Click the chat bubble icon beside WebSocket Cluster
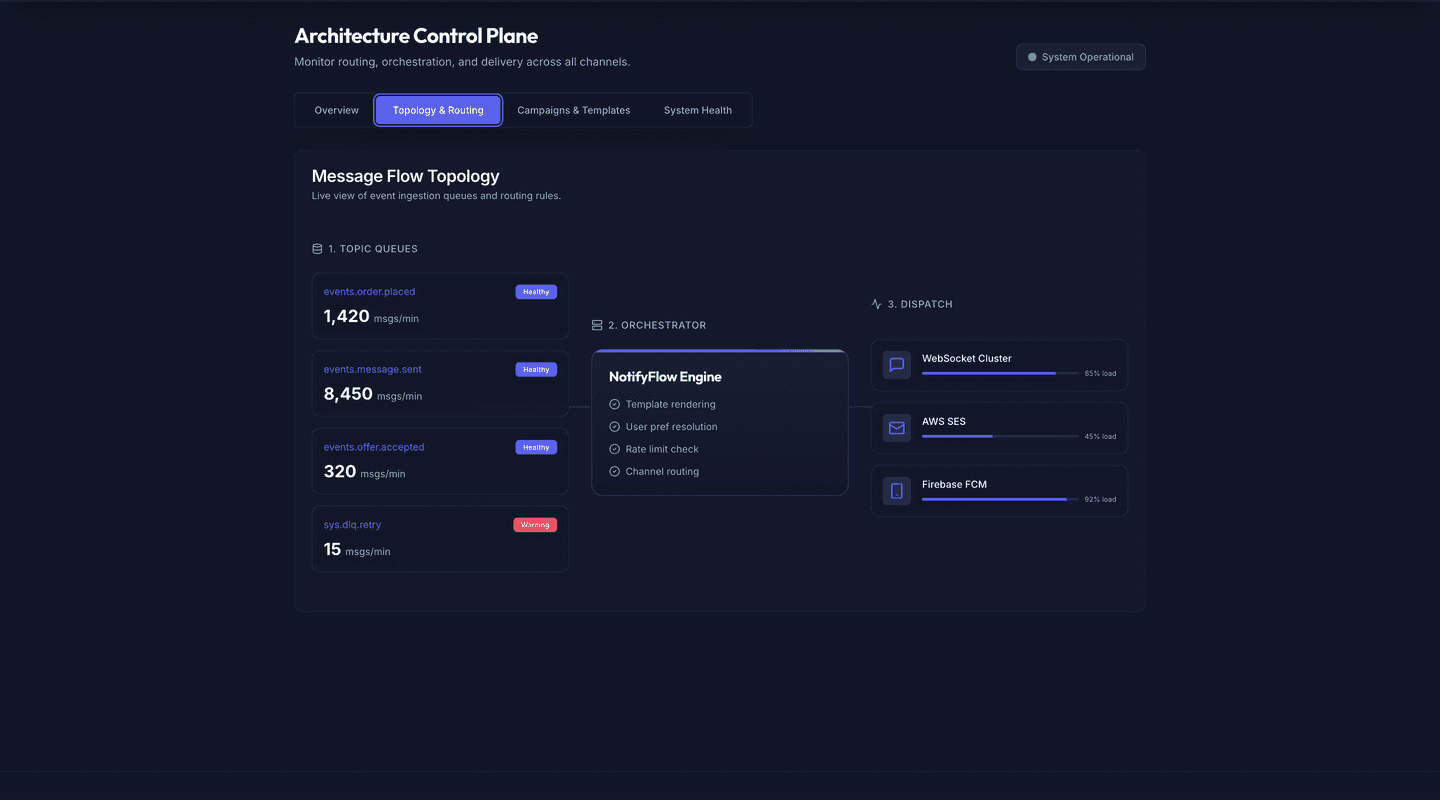The height and width of the screenshot is (800, 1440). 896,364
